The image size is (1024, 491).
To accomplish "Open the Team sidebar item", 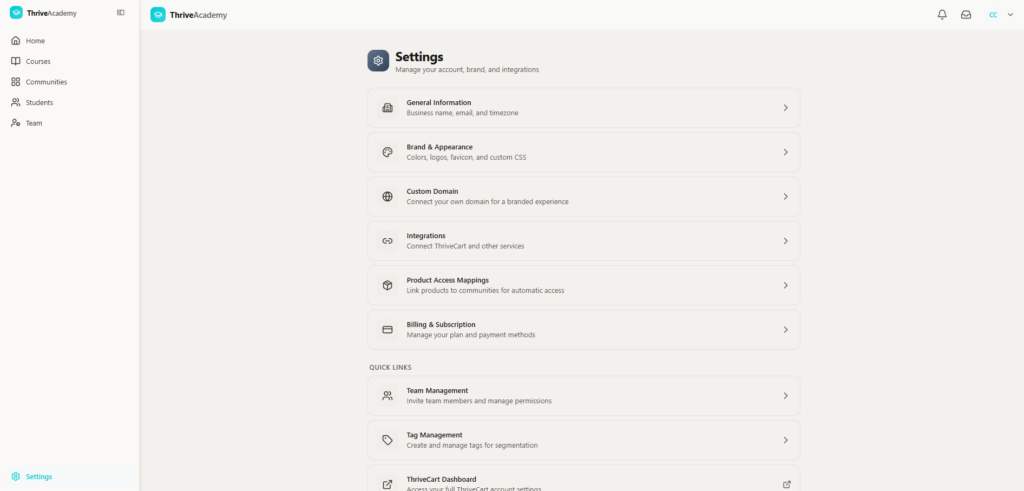I will point(34,123).
